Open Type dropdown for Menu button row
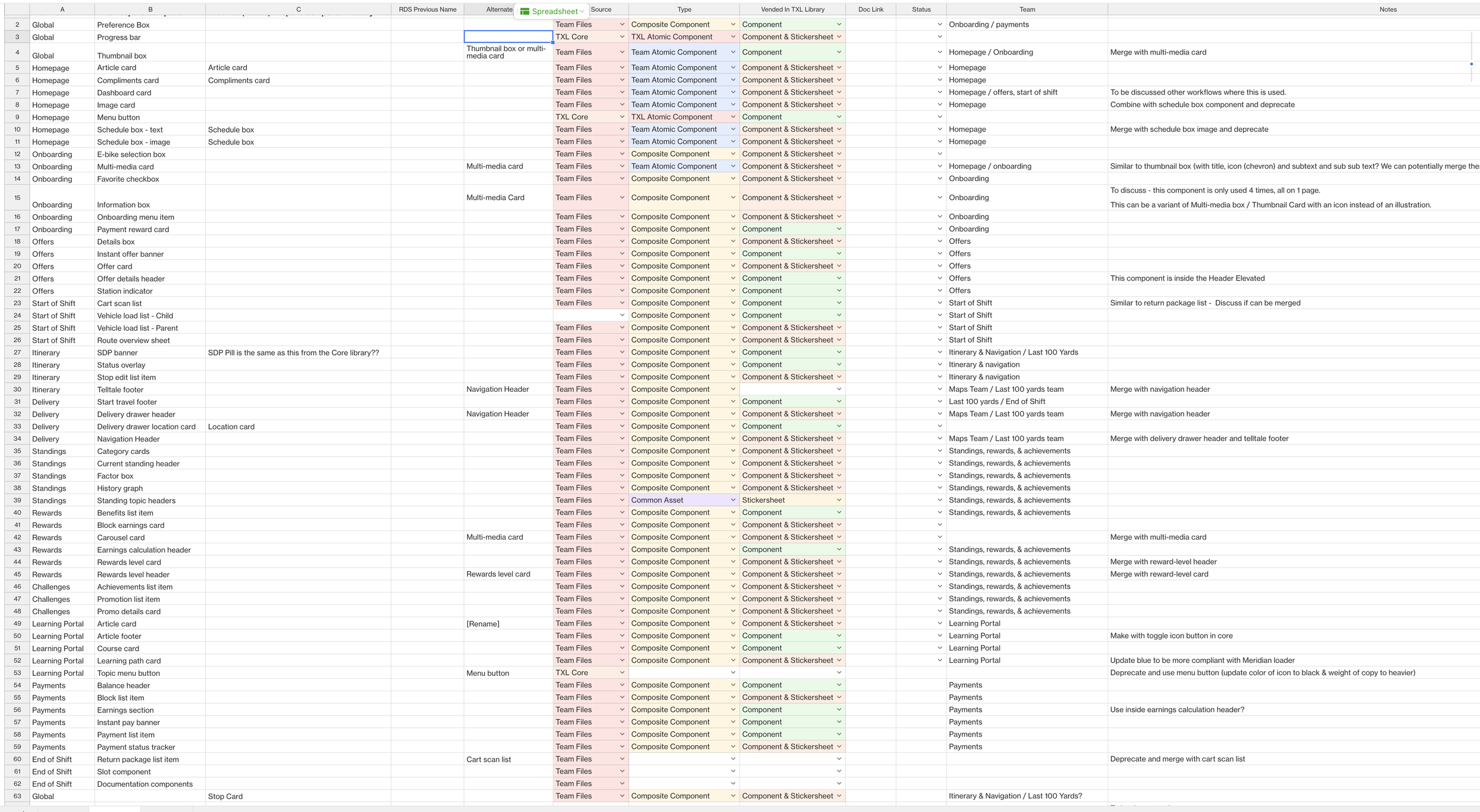Image resolution: width=1480 pixels, height=812 pixels. (x=733, y=117)
